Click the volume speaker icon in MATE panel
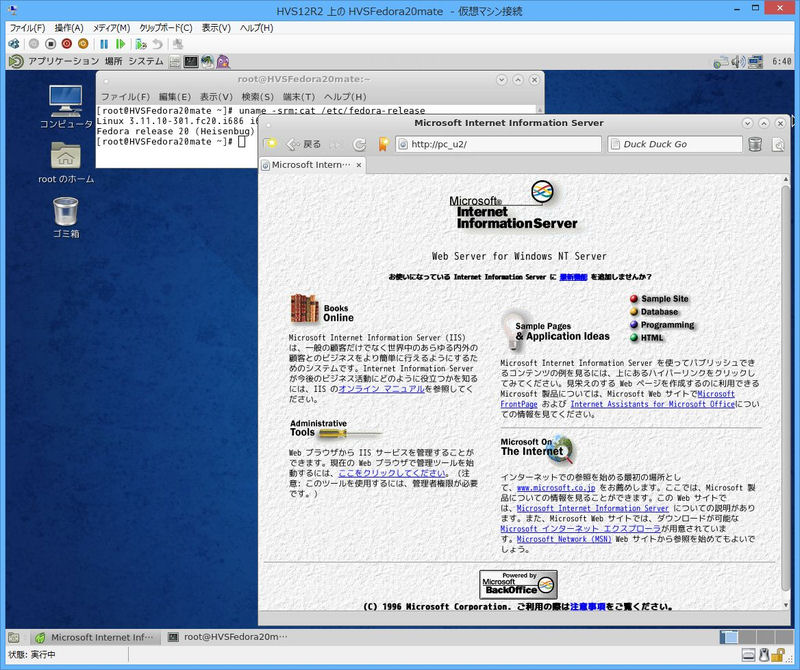Image resolution: width=800 pixels, height=670 pixels. [x=738, y=62]
